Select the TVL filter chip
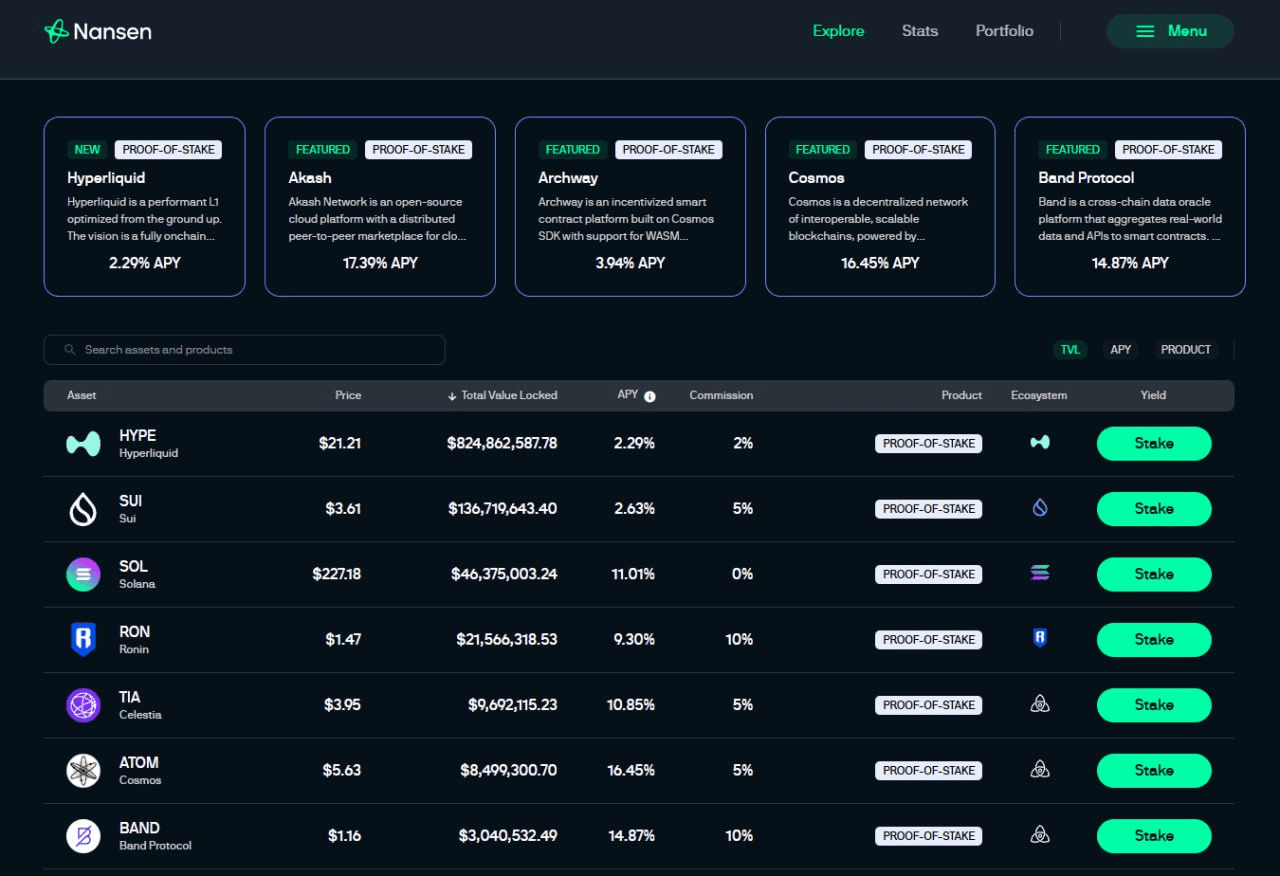 (x=1070, y=350)
